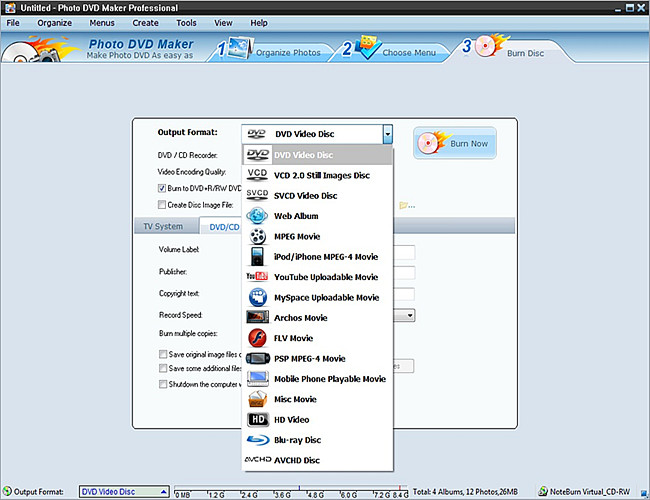Screen dimensions: 650x500
Task: Tick Save original image files checkbox
Action: tap(163, 354)
